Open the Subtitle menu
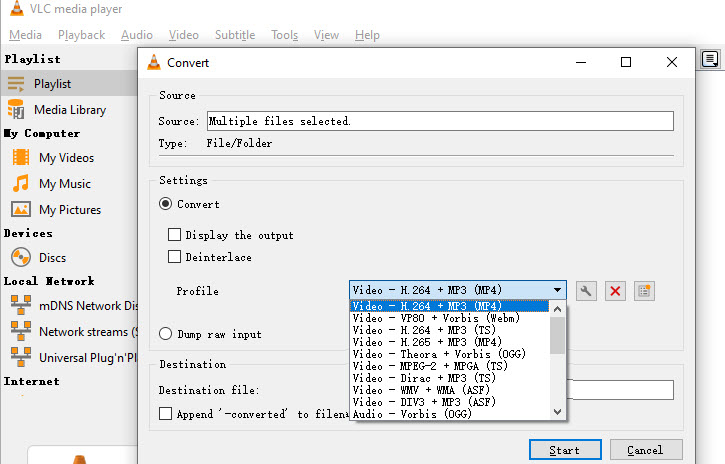725x464 pixels. tap(235, 35)
